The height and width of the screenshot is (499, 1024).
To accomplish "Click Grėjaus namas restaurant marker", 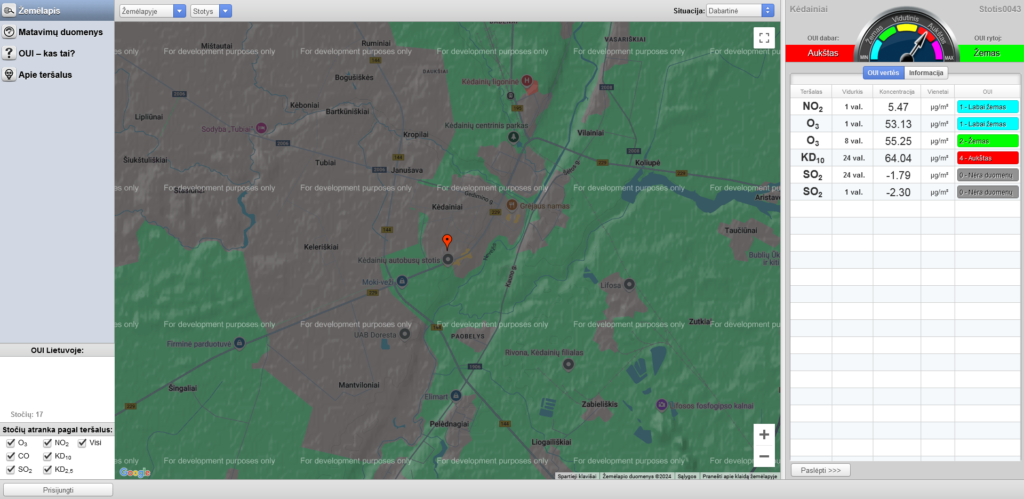I will point(511,205).
